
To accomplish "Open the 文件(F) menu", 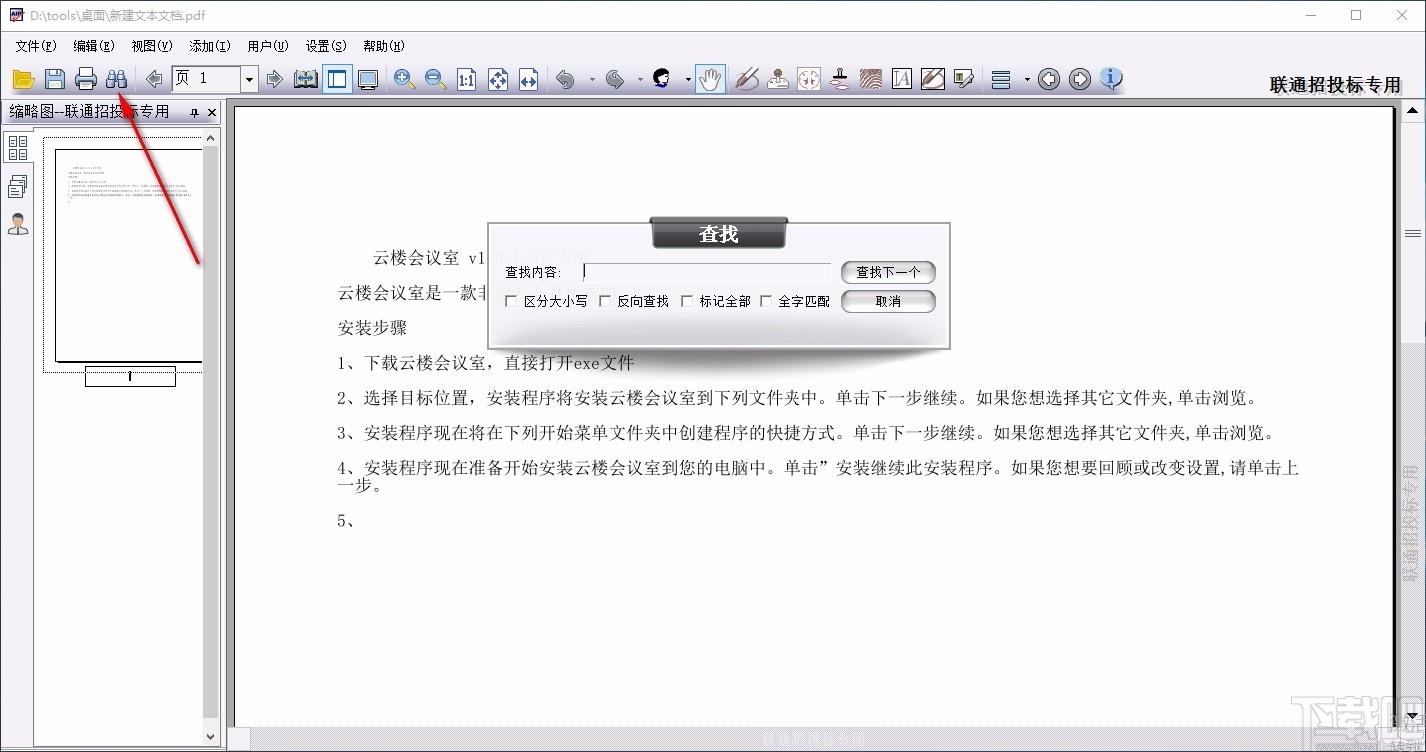I will click(35, 46).
